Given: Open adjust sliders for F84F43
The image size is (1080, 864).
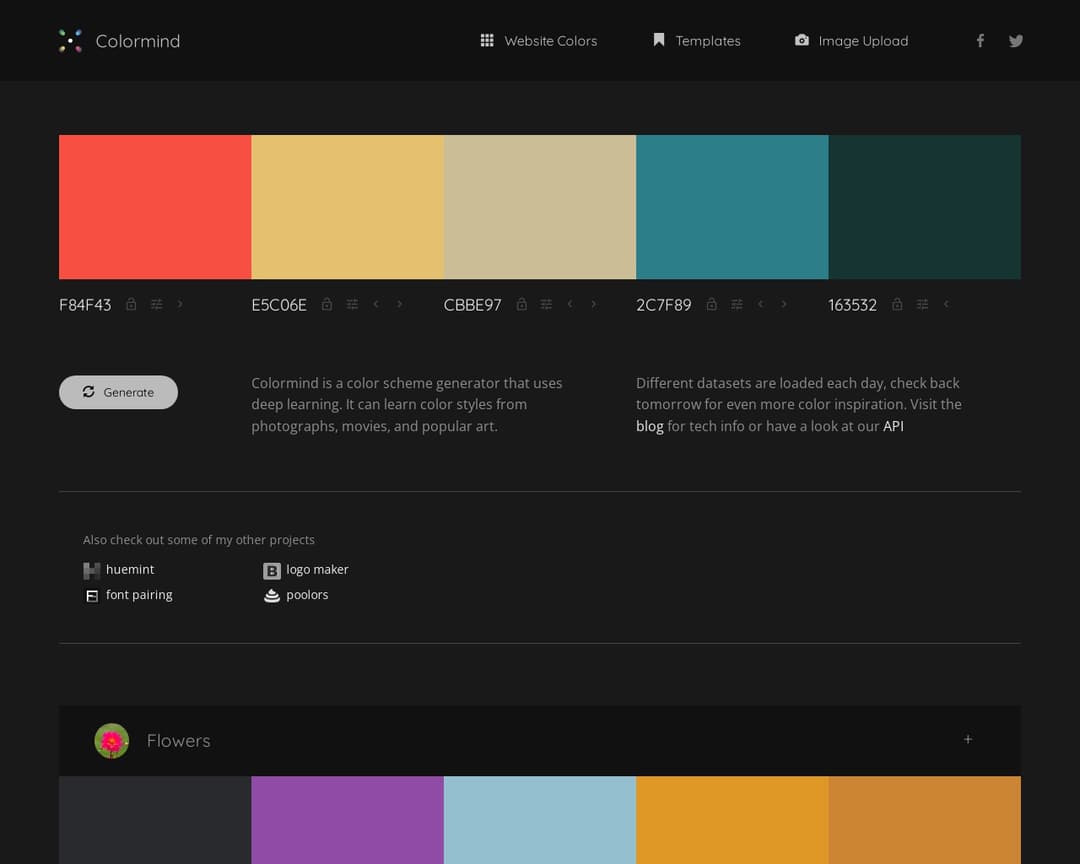Looking at the screenshot, I should [156, 304].
